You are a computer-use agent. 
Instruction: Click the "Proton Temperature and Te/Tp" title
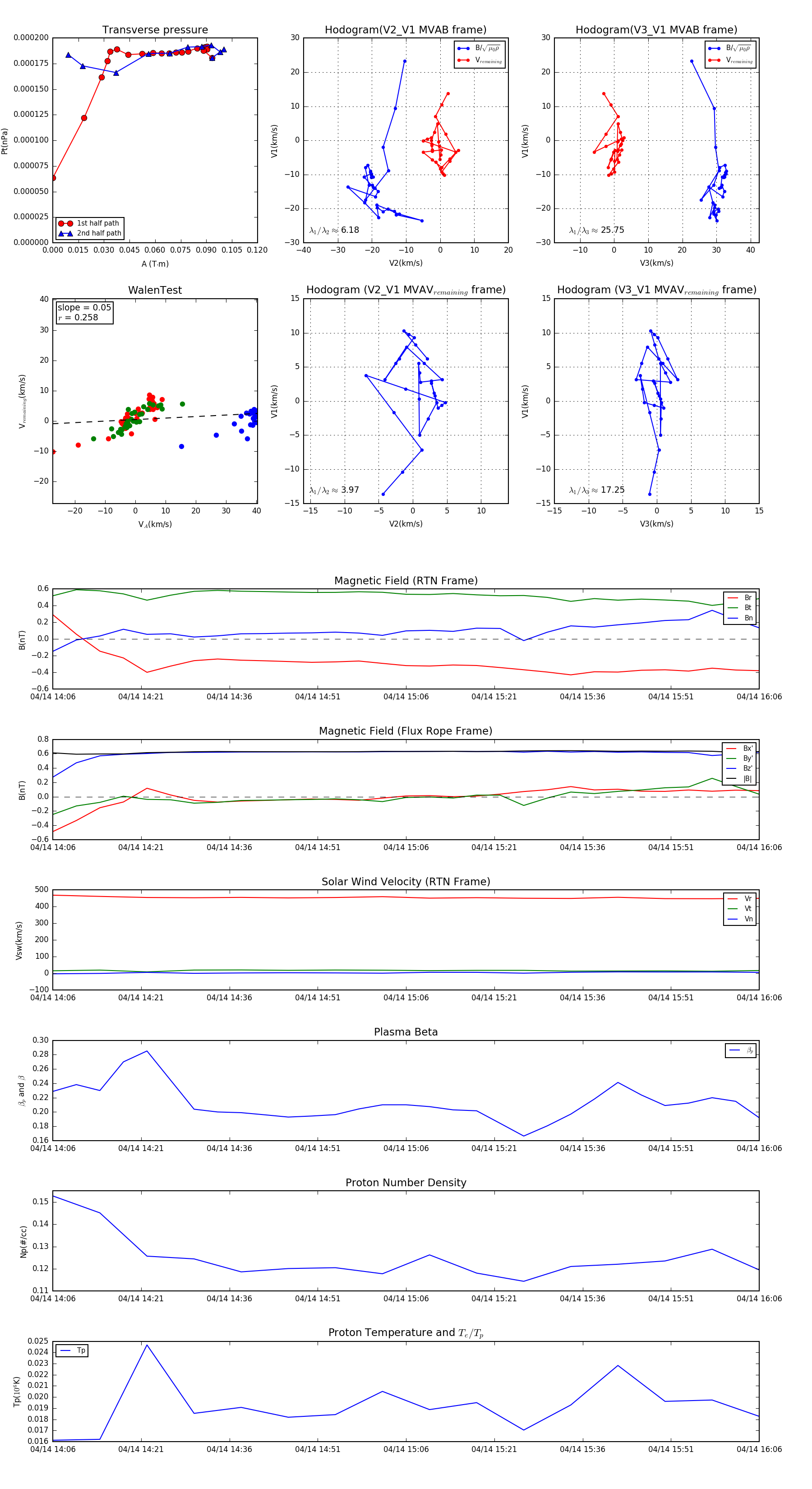406,1333
